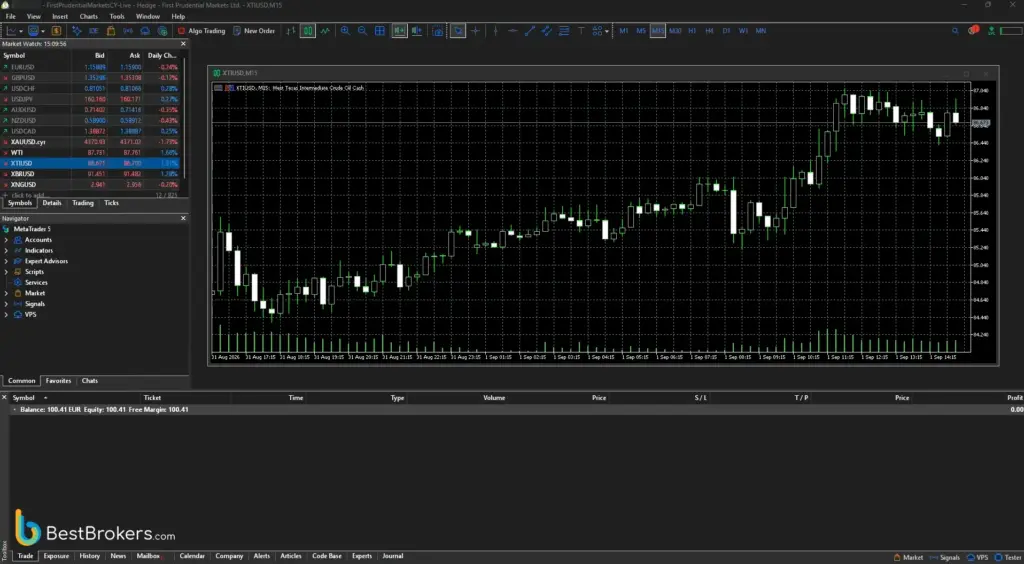Click the New Order button
The image size is (1024, 564).
[x=254, y=31]
